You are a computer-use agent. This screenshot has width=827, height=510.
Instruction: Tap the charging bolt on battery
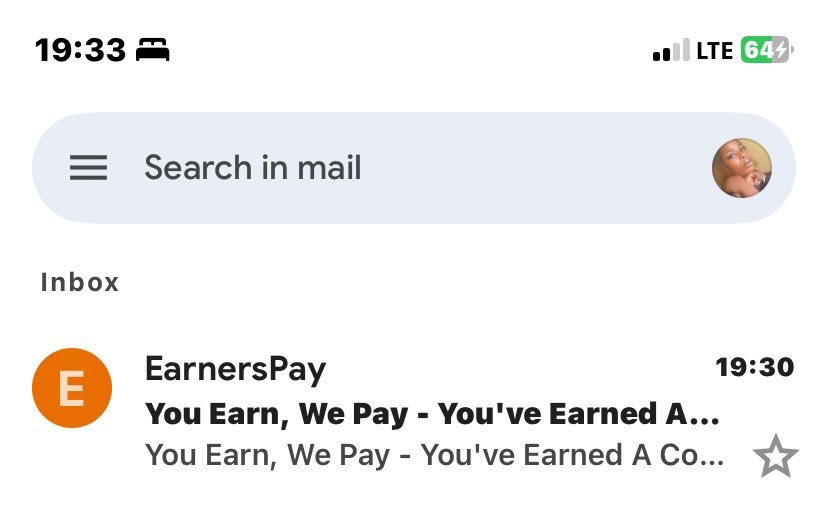(x=781, y=50)
